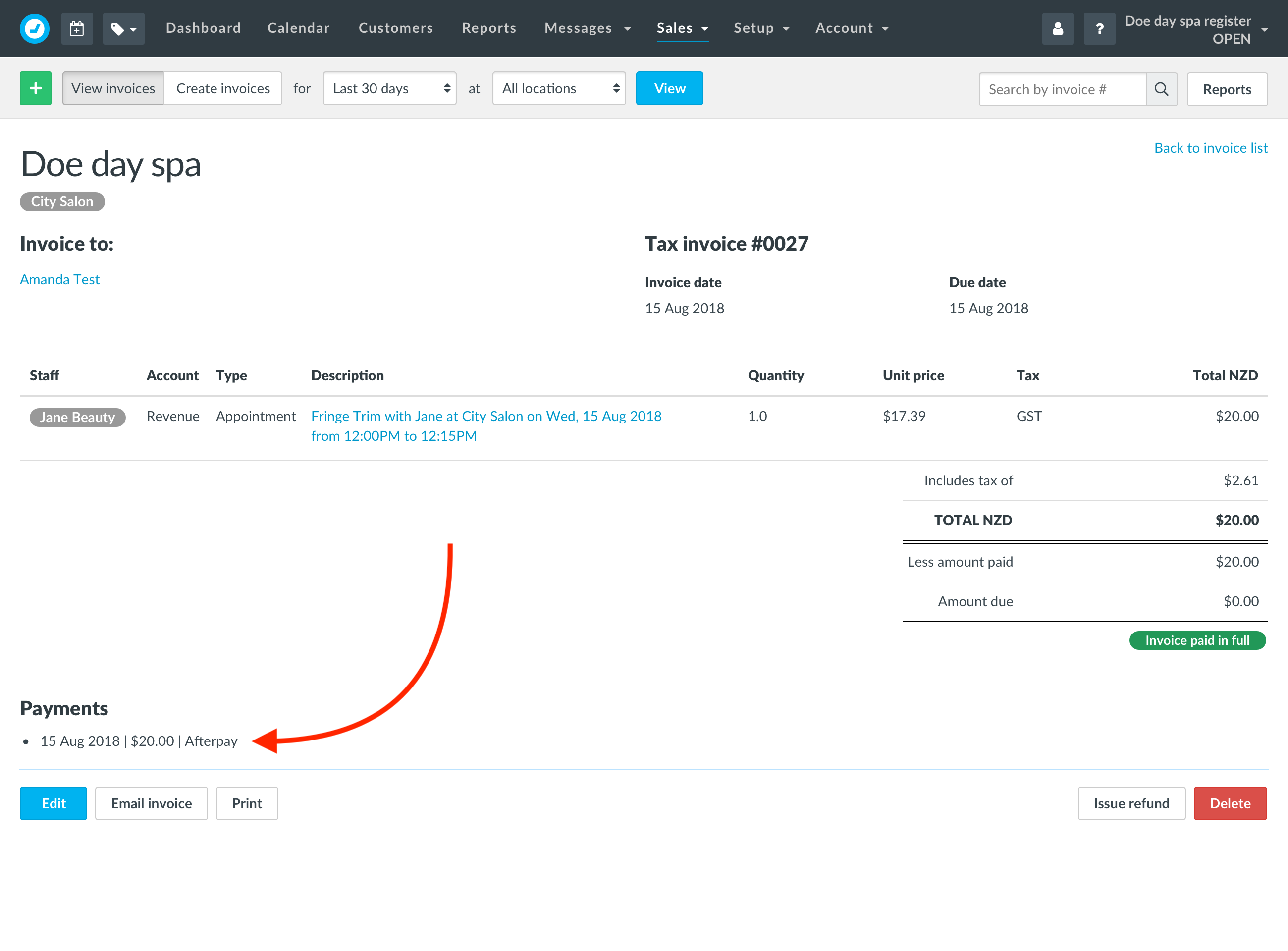Open the Fringe Trim appointment link
Screen dimensions: 1288x951
(x=486, y=425)
